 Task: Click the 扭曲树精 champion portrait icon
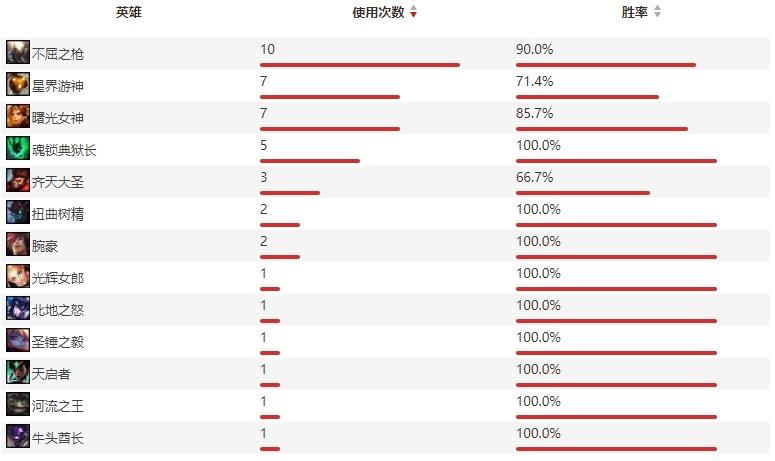pyautogui.click(x=17, y=212)
